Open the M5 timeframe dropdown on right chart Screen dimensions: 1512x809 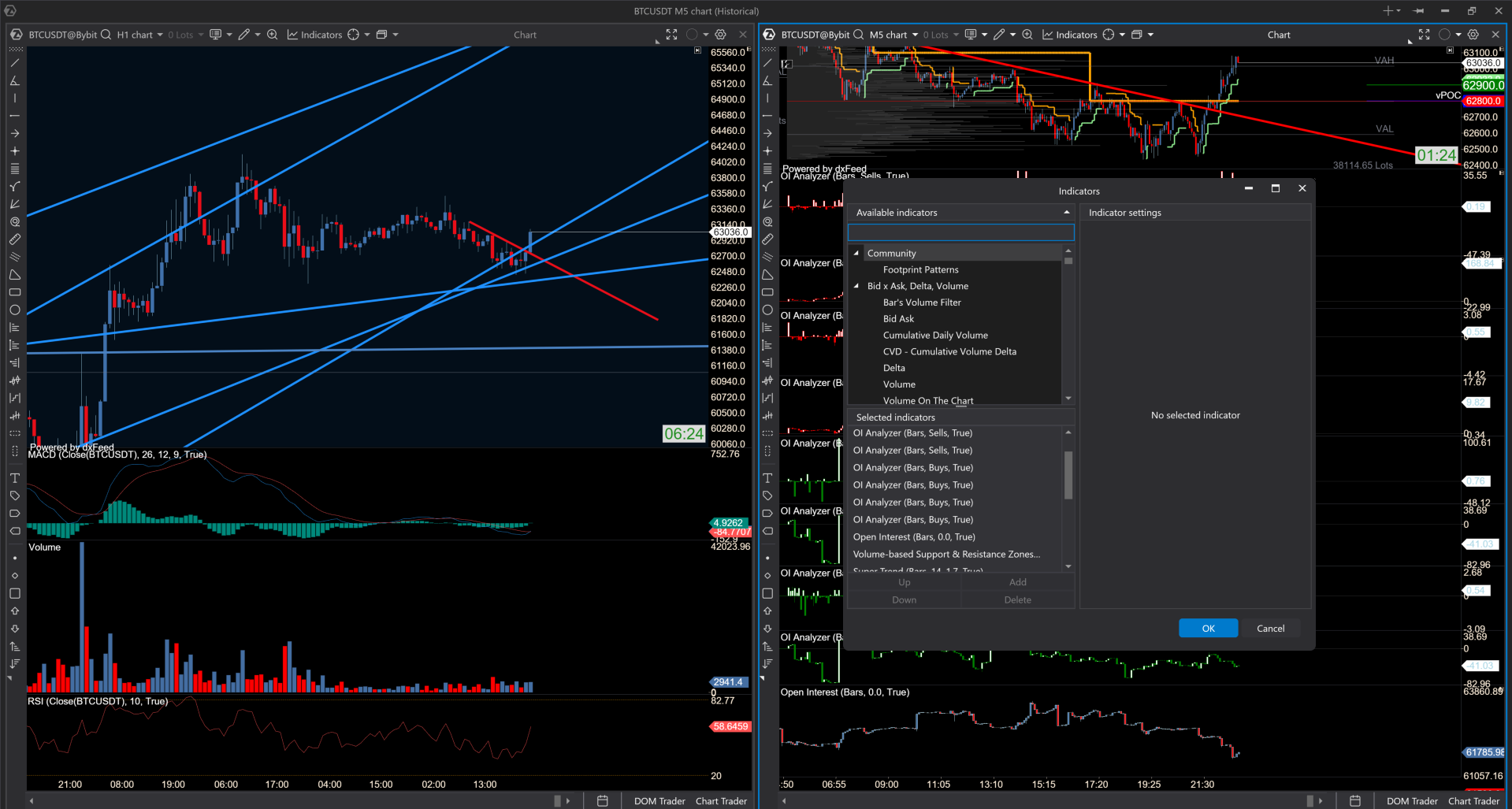click(914, 35)
